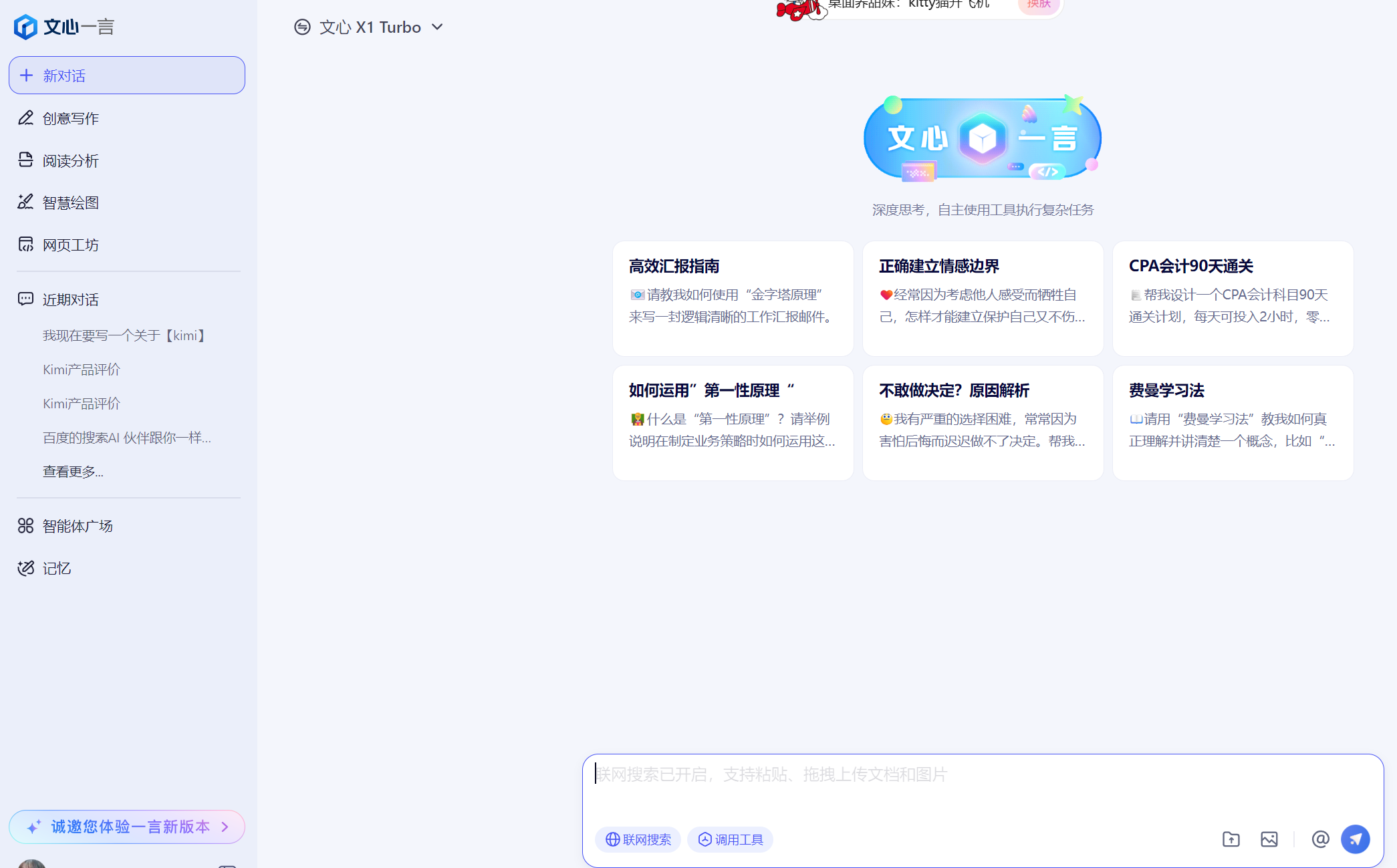Toggle the 调用工具 tool calling option
This screenshot has height=868, width=1397.
pos(730,839)
